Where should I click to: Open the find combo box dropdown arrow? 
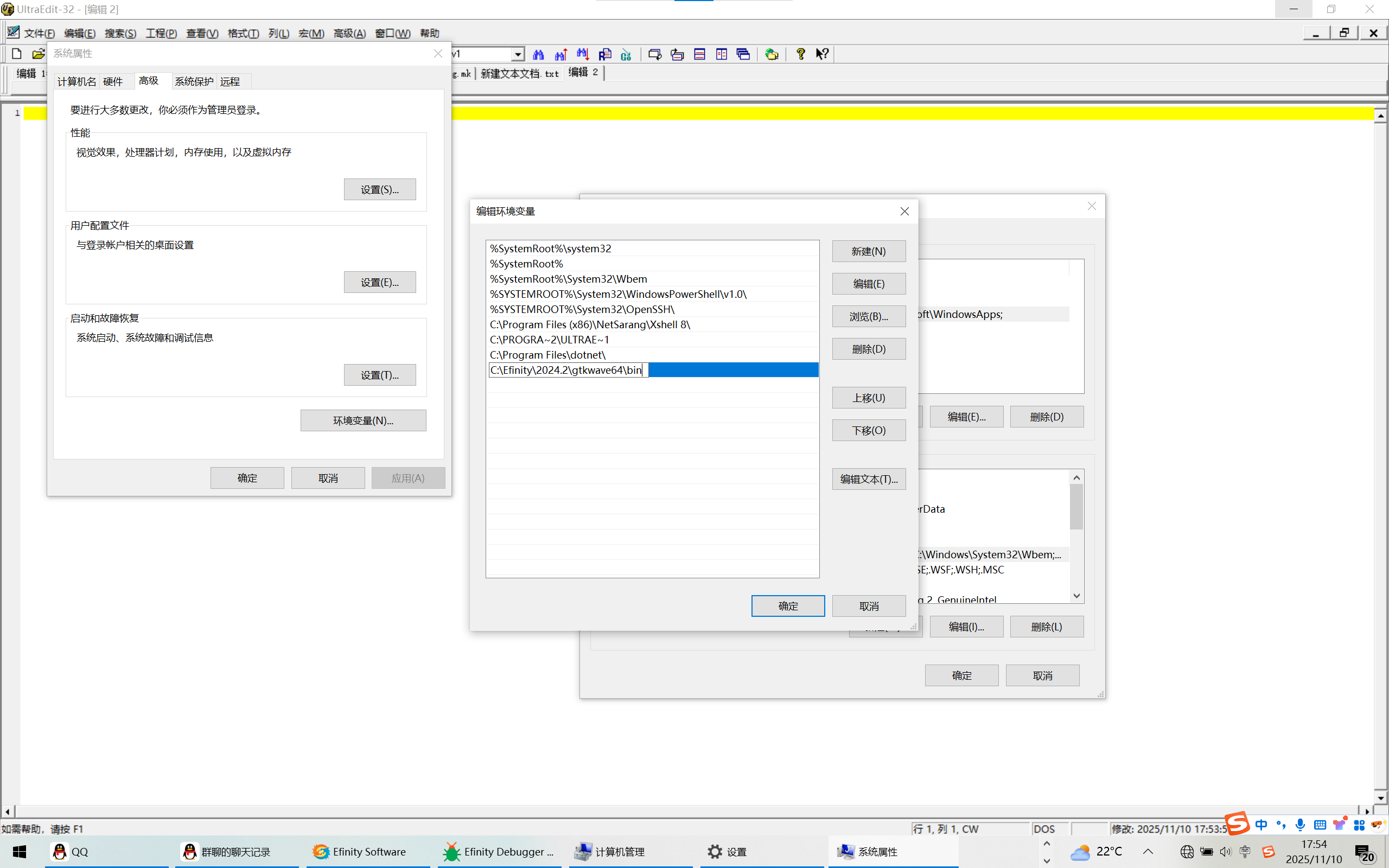(x=518, y=54)
